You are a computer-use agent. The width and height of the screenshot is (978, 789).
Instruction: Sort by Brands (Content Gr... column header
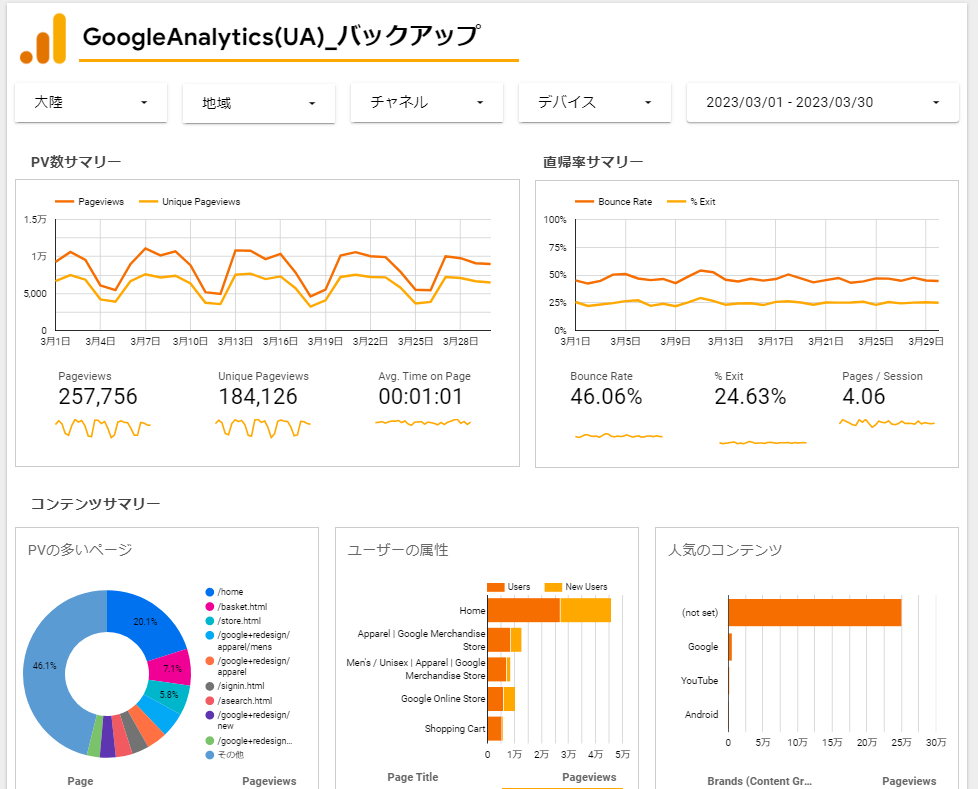[x=760, y=781]
